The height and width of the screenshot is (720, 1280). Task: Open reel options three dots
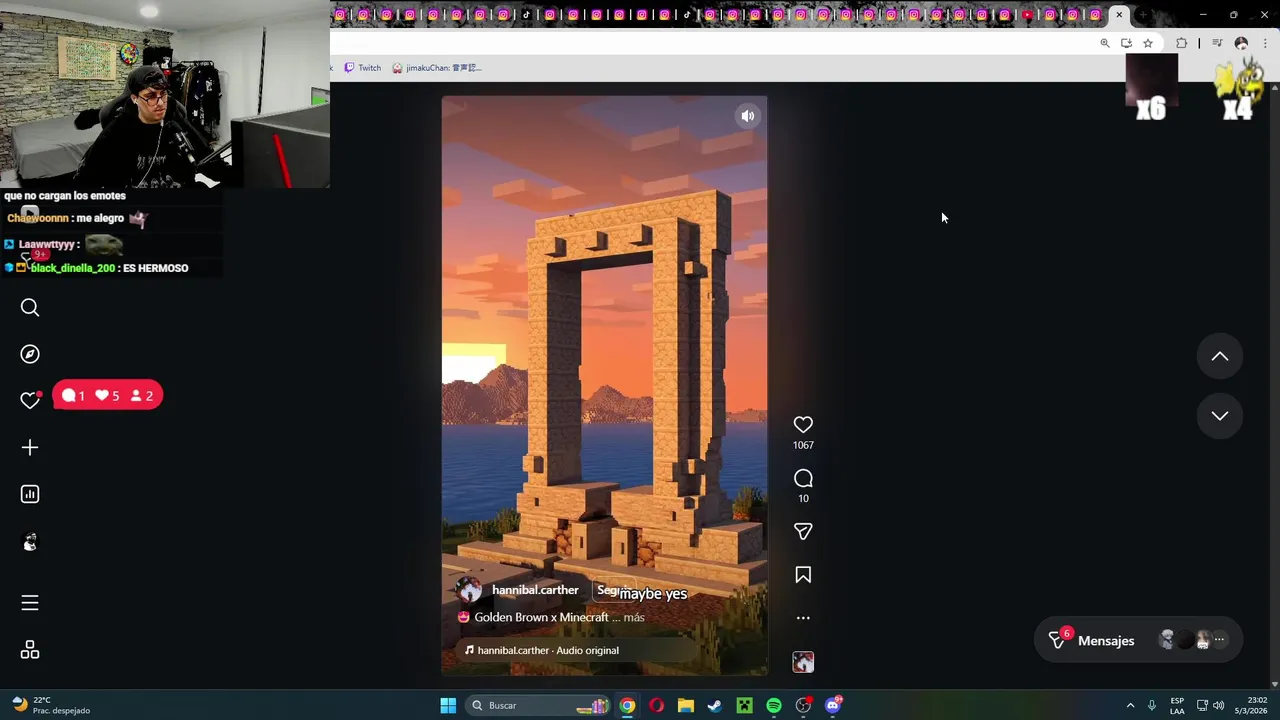pyautogui.click(x=803, y=618)
